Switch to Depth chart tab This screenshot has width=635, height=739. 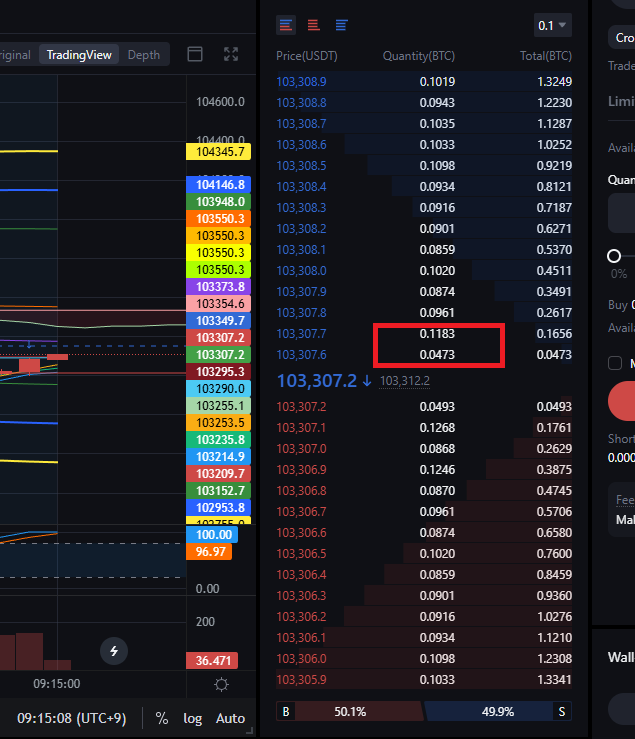click(144, 55)
